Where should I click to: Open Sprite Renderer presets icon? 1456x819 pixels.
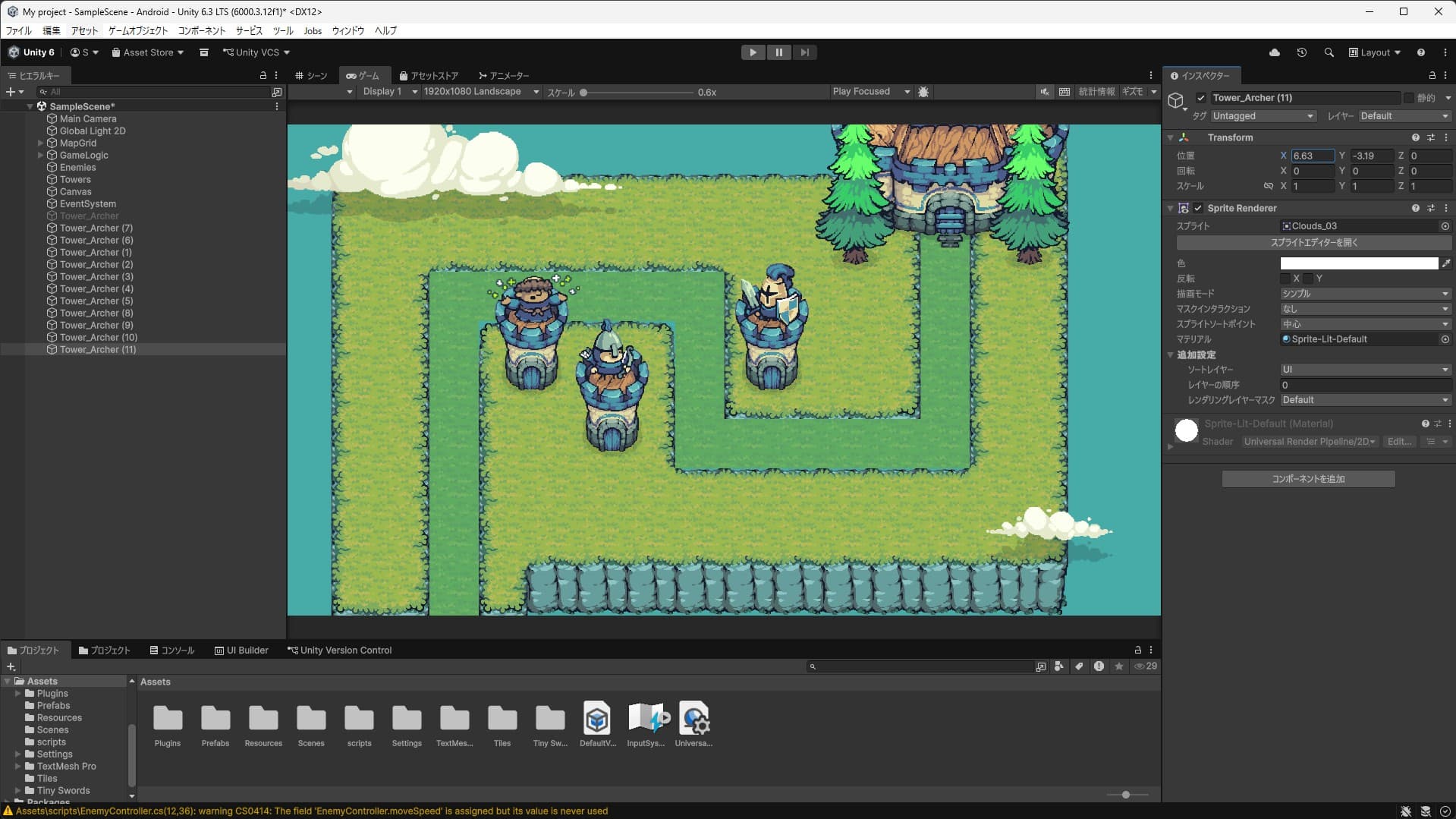pyautogui.click(x=1430, y=208)
